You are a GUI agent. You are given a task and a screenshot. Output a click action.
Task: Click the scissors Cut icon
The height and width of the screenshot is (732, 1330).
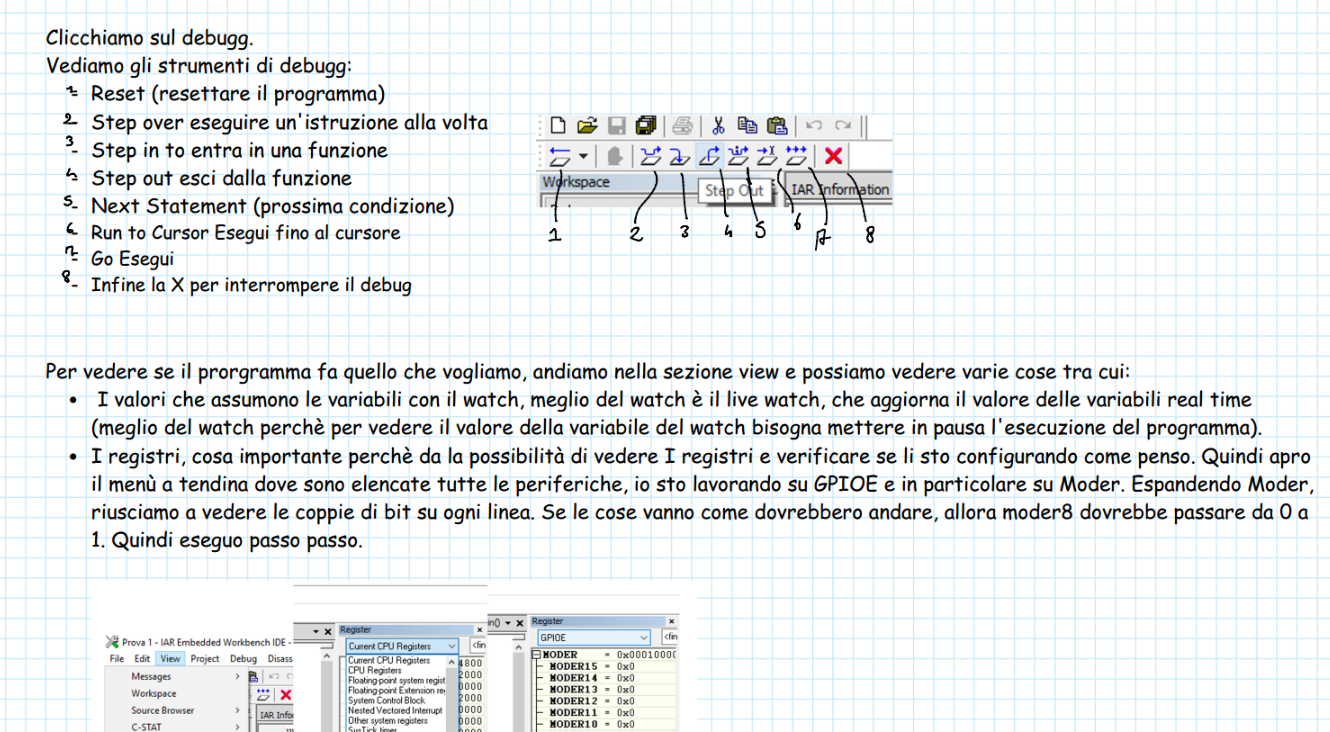(718, 126)
